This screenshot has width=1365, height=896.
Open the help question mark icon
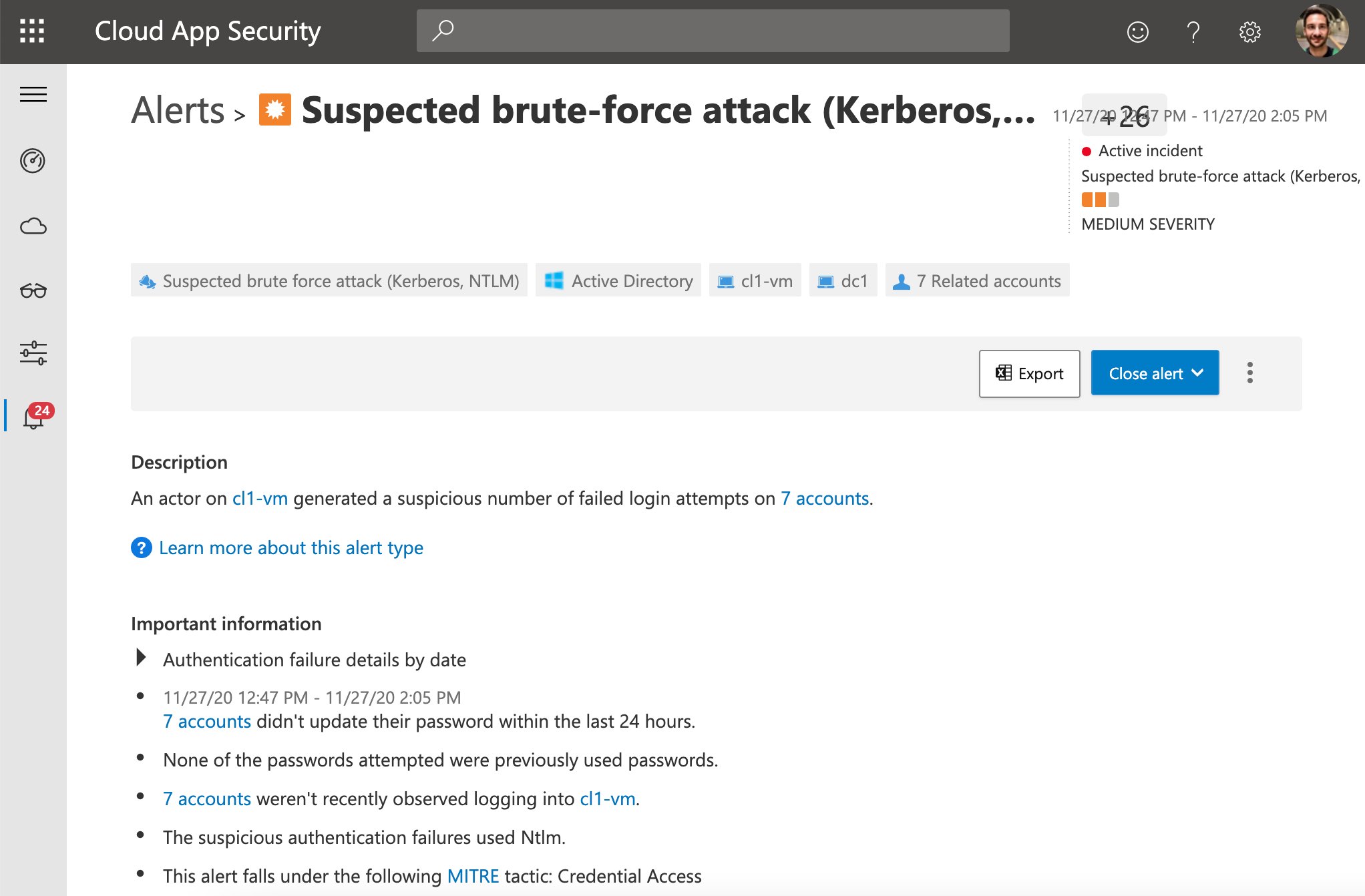(1193, 31)
